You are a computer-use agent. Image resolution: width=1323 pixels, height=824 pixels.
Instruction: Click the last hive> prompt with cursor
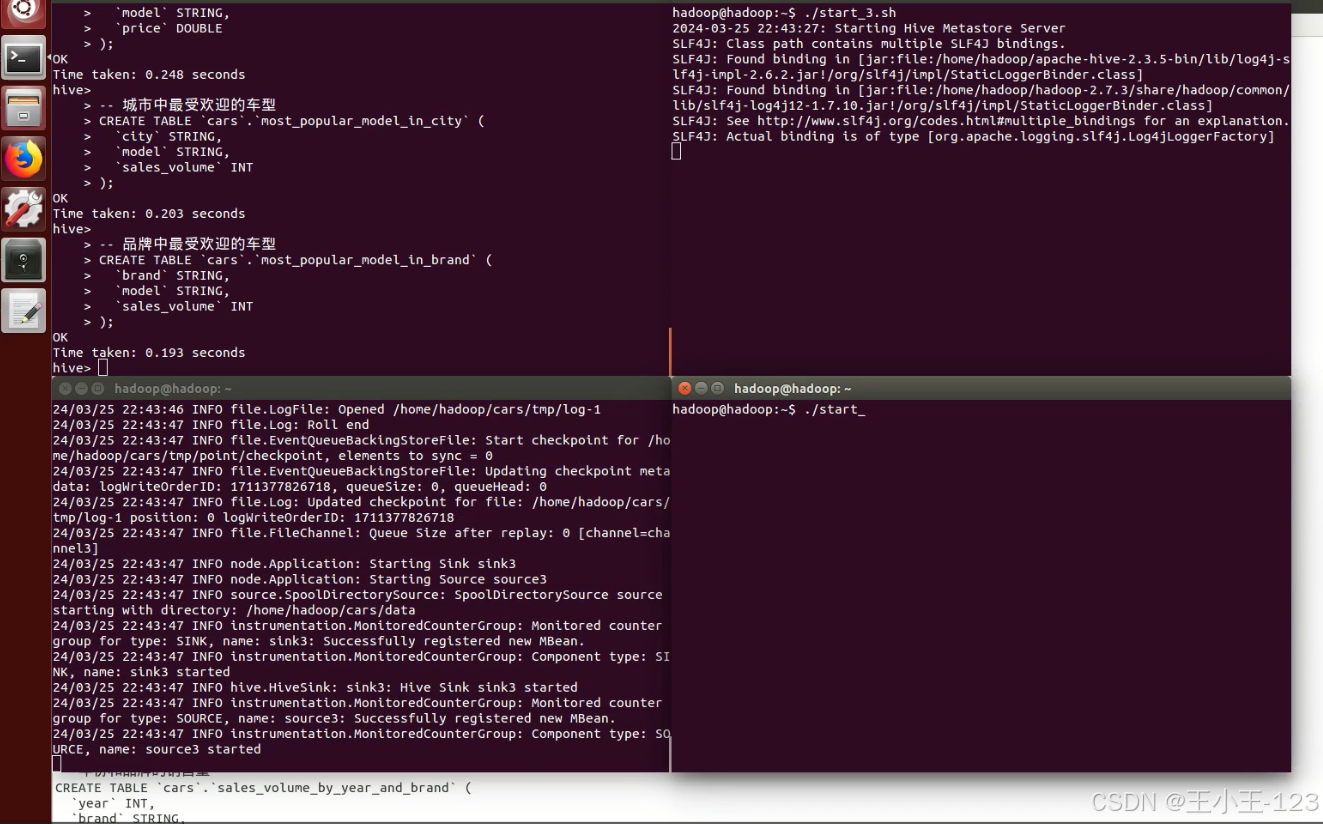click(x=80, y=368)
